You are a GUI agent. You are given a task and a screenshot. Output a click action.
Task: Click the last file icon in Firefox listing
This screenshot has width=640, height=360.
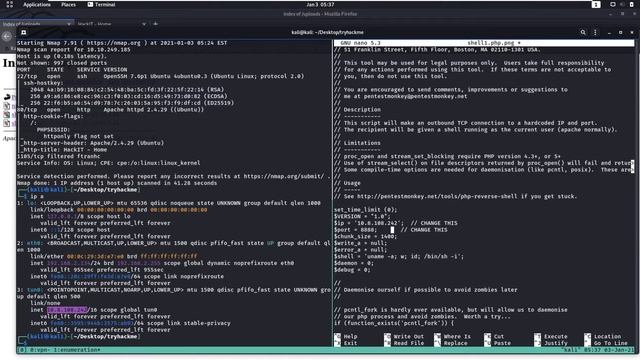(7, 123)
